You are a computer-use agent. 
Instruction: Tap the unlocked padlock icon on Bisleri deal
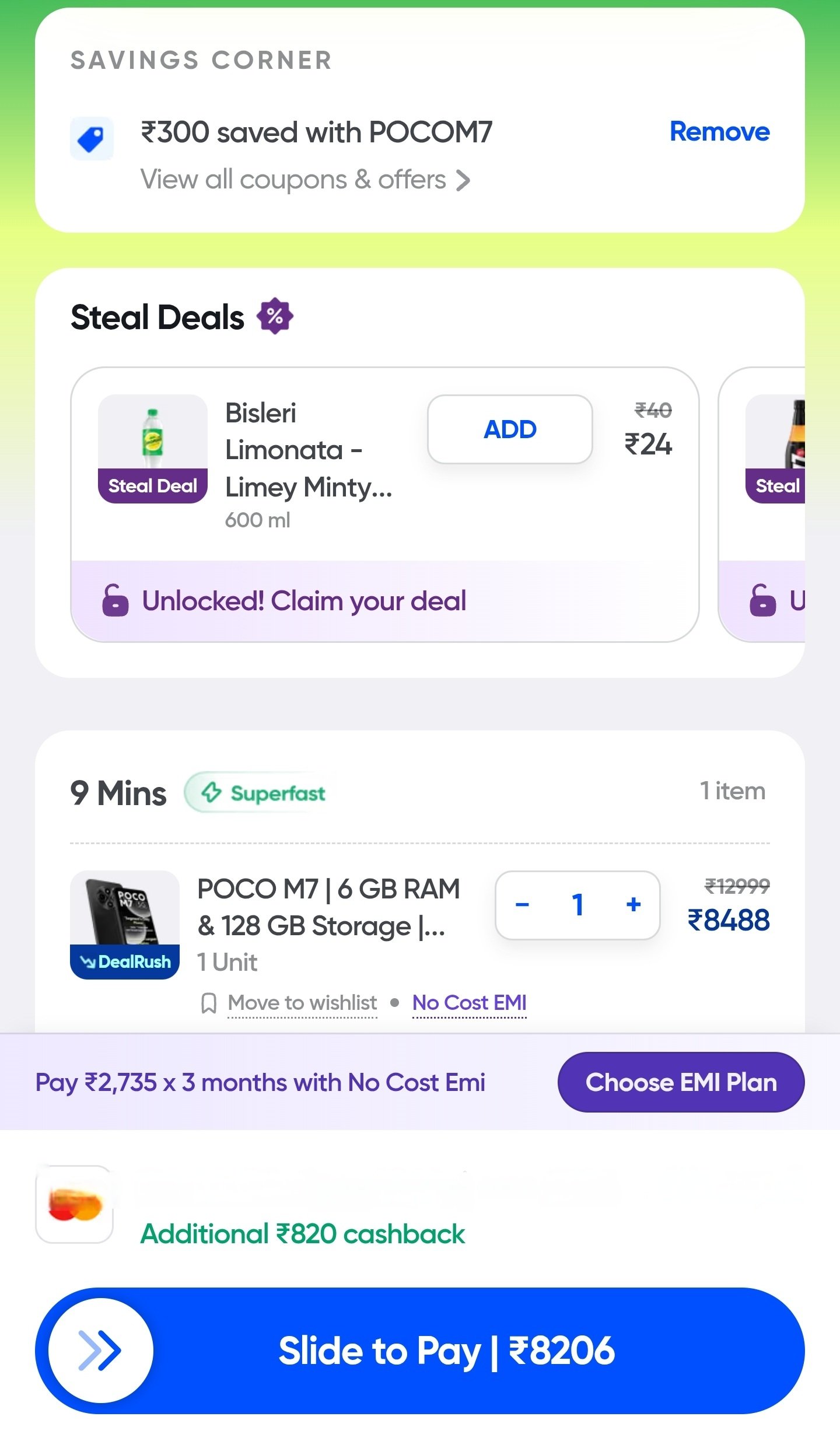click(x=115, y=600)
